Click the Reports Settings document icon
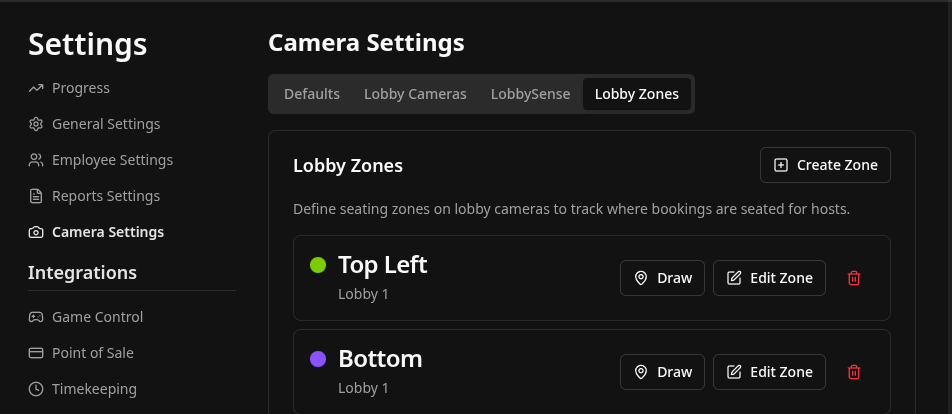Image resolution: width=952 pixels, height=414 pixels. (36, 196)
